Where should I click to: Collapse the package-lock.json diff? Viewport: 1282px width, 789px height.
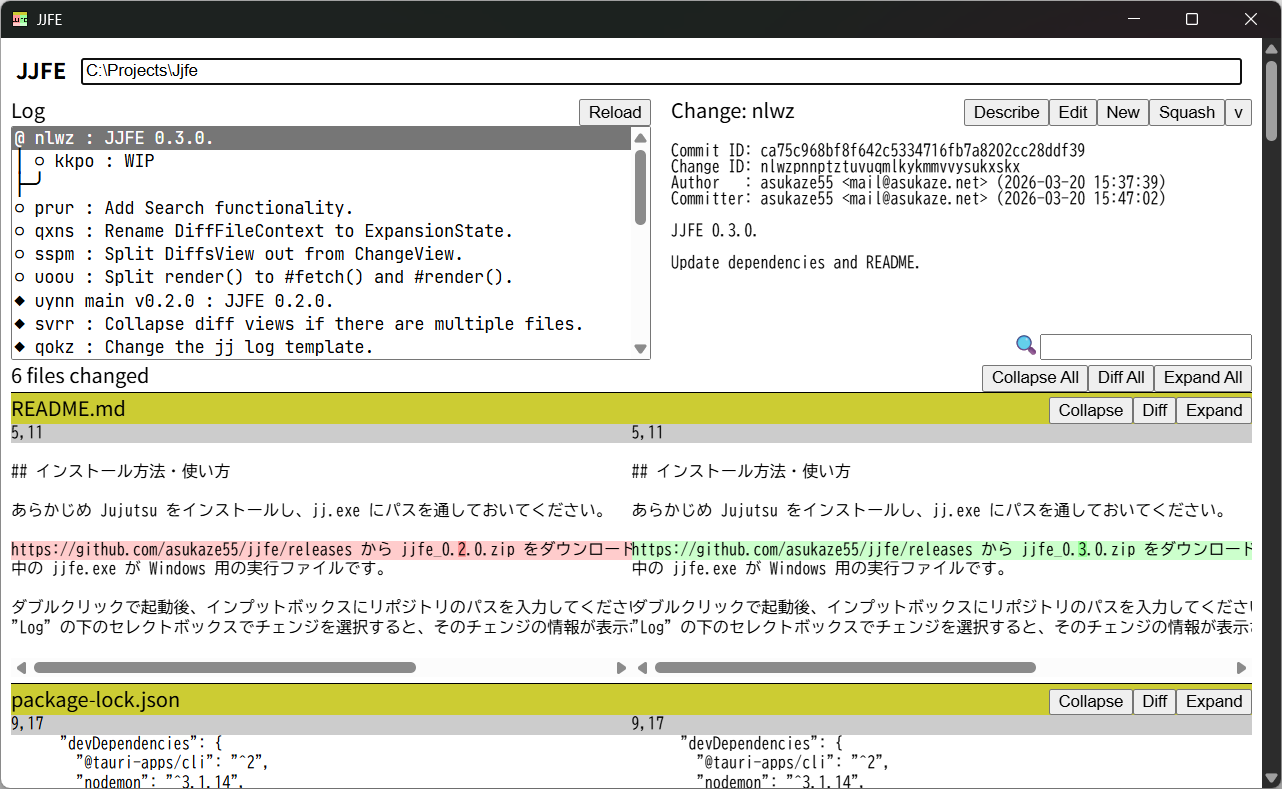1091,701
